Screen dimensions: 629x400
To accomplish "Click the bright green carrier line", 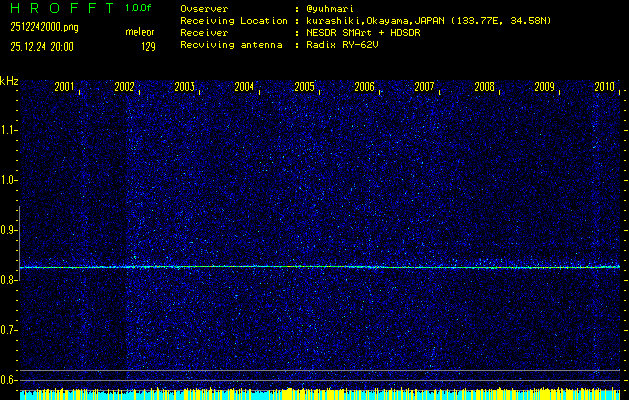I will point(320,267).
